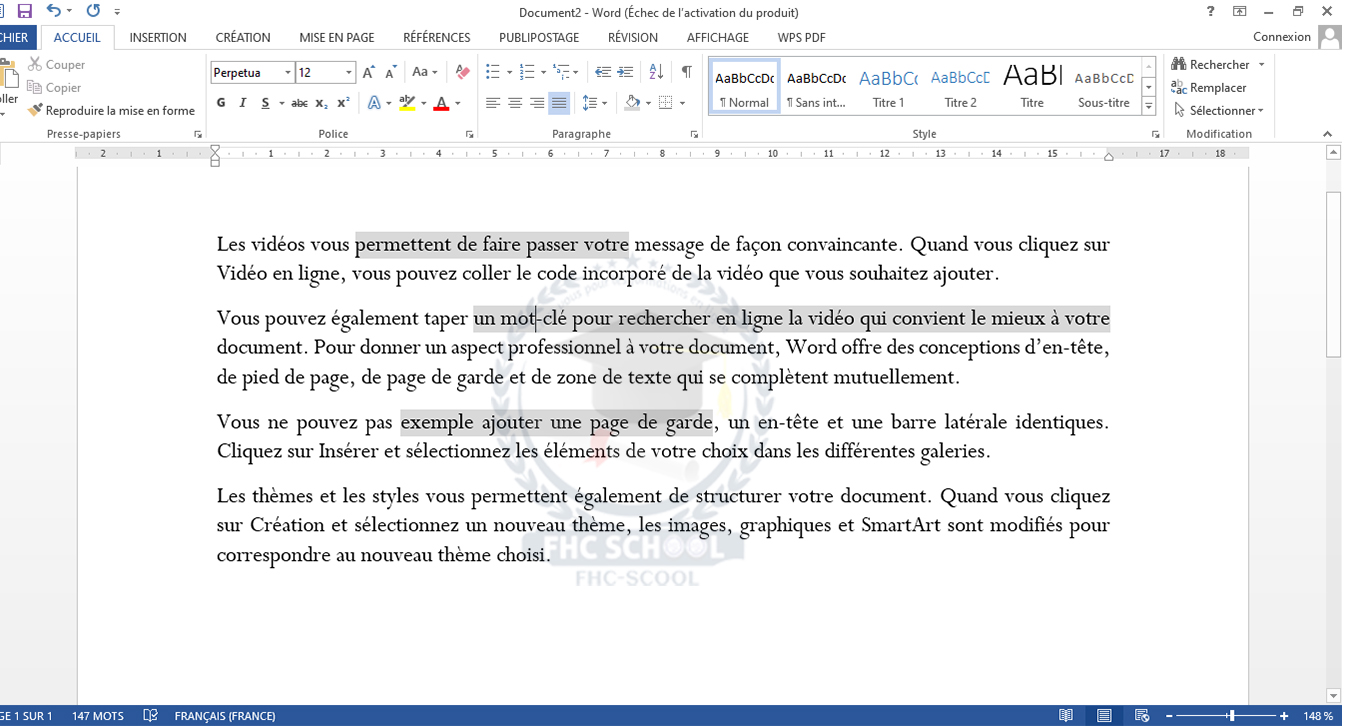Apply text effects with outlined A icon

tap(374, 103)
